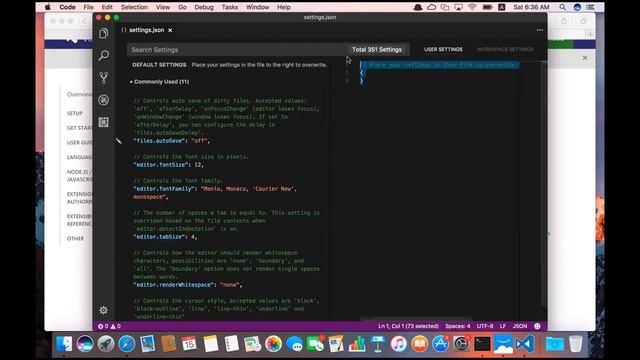Click the "editor.fontFamily" setting line

pos(215,193)
